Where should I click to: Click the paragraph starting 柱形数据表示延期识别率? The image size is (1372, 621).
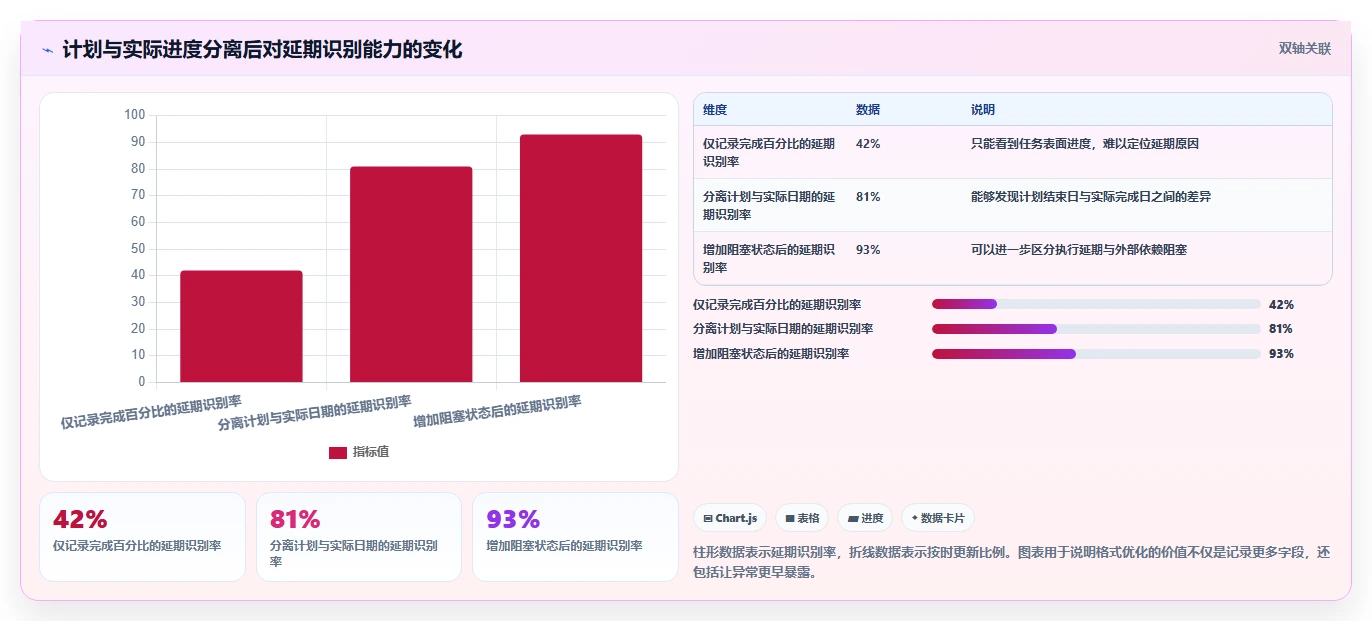[1012, 563]
